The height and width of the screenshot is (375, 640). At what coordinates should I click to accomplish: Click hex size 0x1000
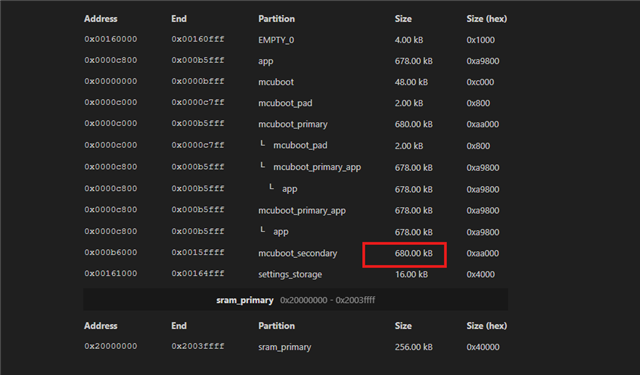click(480, 40)
